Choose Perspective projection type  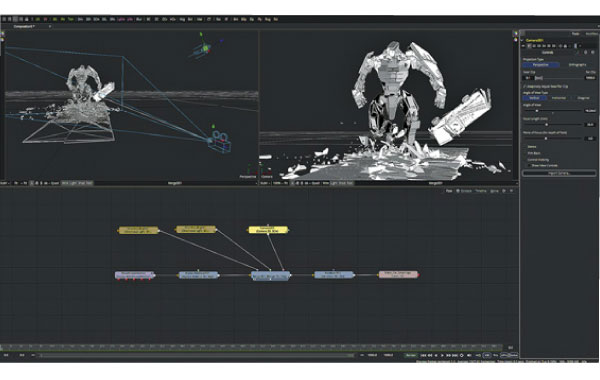pos(541,65)
